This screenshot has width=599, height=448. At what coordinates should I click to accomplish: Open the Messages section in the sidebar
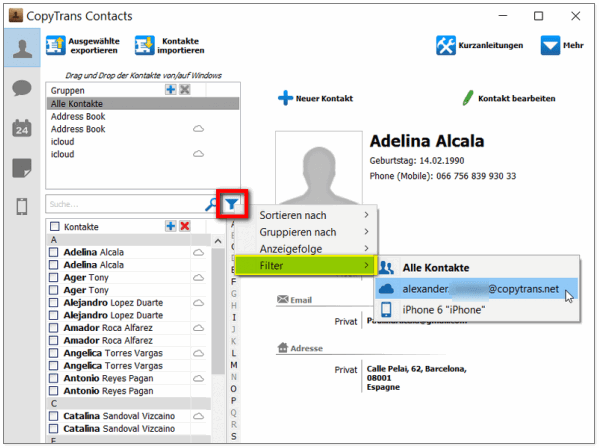[22, 88]
